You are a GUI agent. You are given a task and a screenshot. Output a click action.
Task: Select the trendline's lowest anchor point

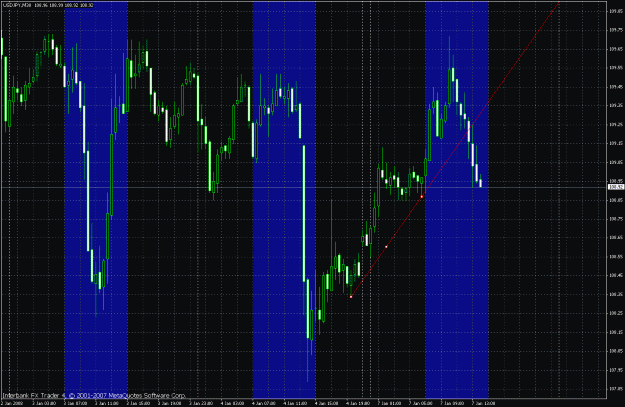point(351,297)
